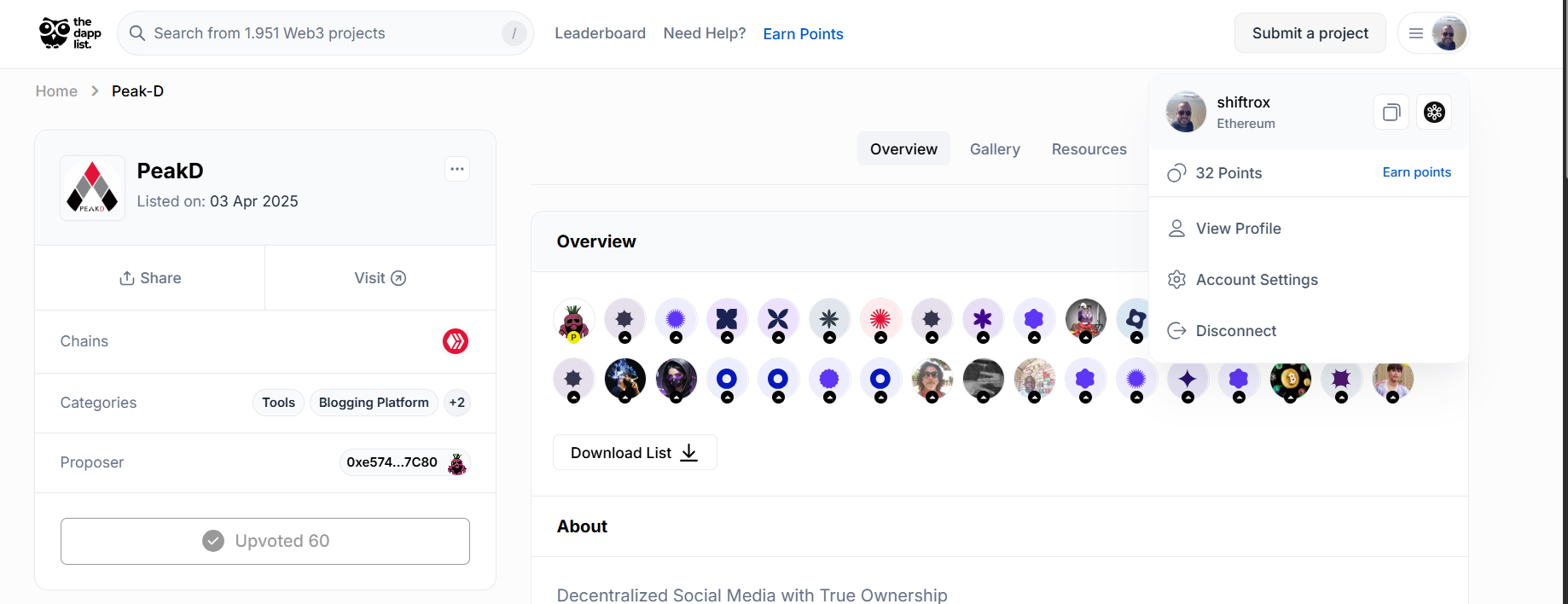The height and width of the screenshot is (604, 1568).
Task: Click the dark purple eight-point star avatar
Action: click(x=1341, y=379)
